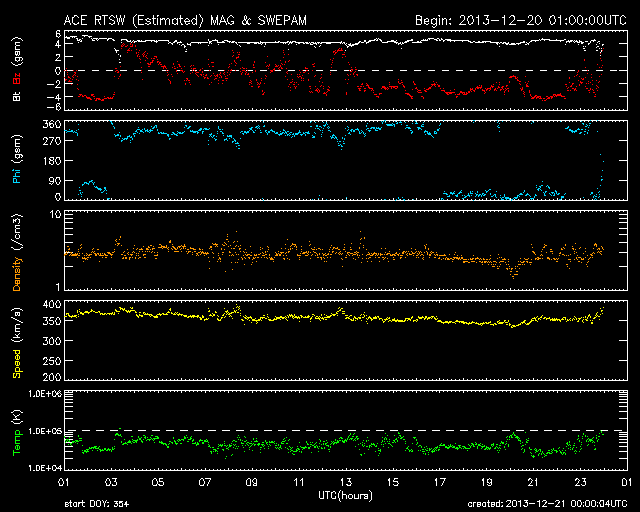Image resolution: width=640 pixels, height=512 pixels.
Task: Click the 250 speed tick label
Action: tap(52, 361)
